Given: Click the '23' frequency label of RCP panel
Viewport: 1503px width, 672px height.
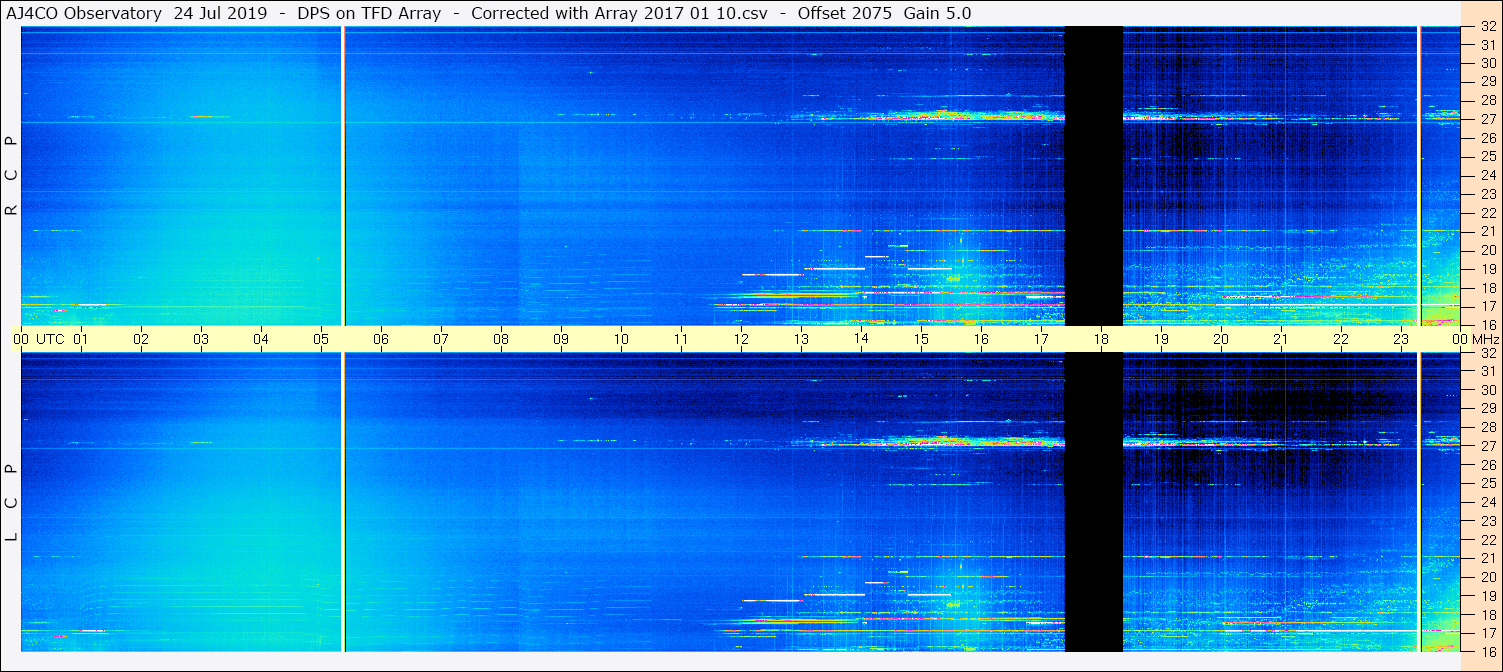Looking at the screenshot, I should (1487, 194).
